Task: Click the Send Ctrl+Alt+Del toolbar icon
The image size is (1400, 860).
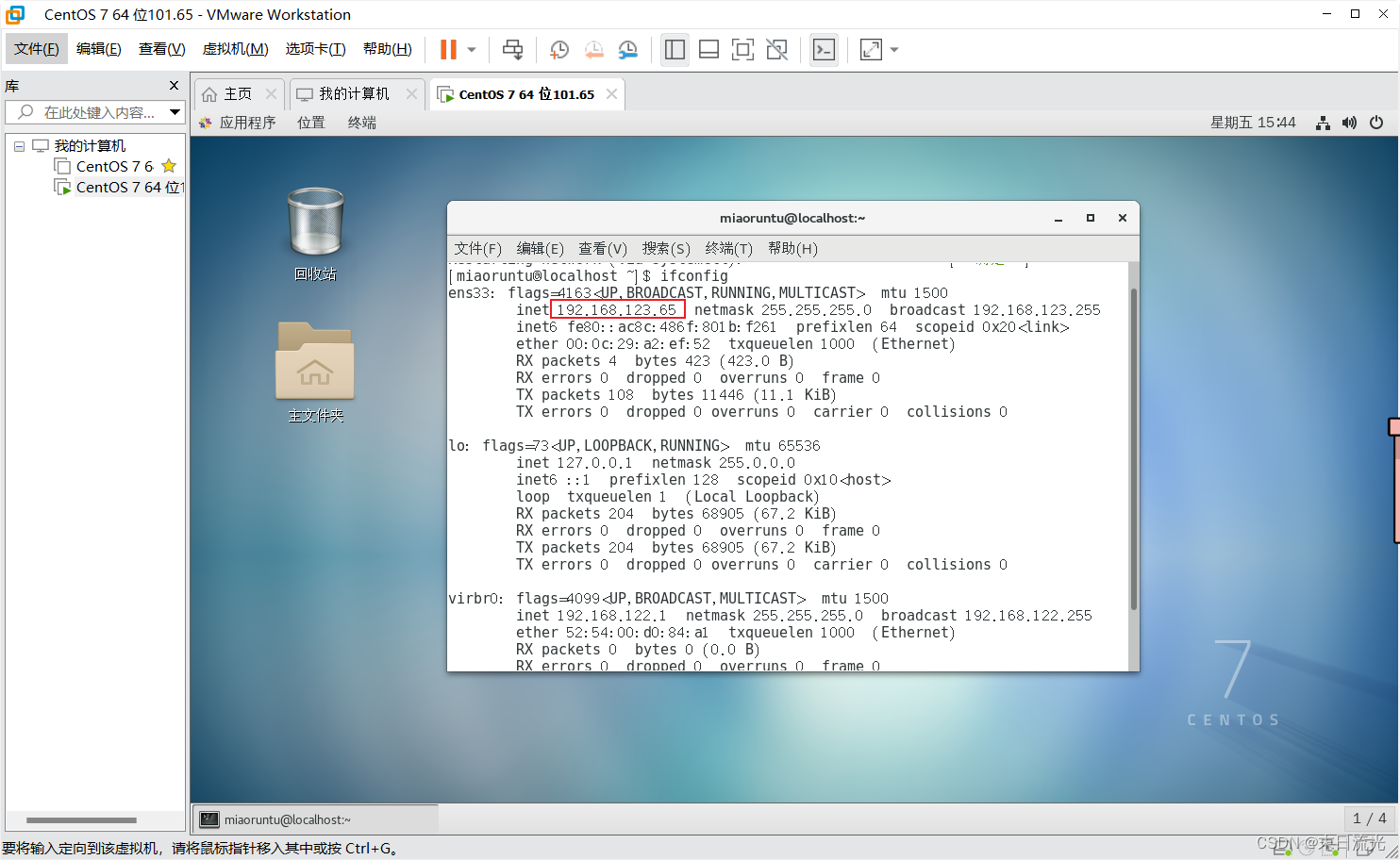Action: [512, 49]
